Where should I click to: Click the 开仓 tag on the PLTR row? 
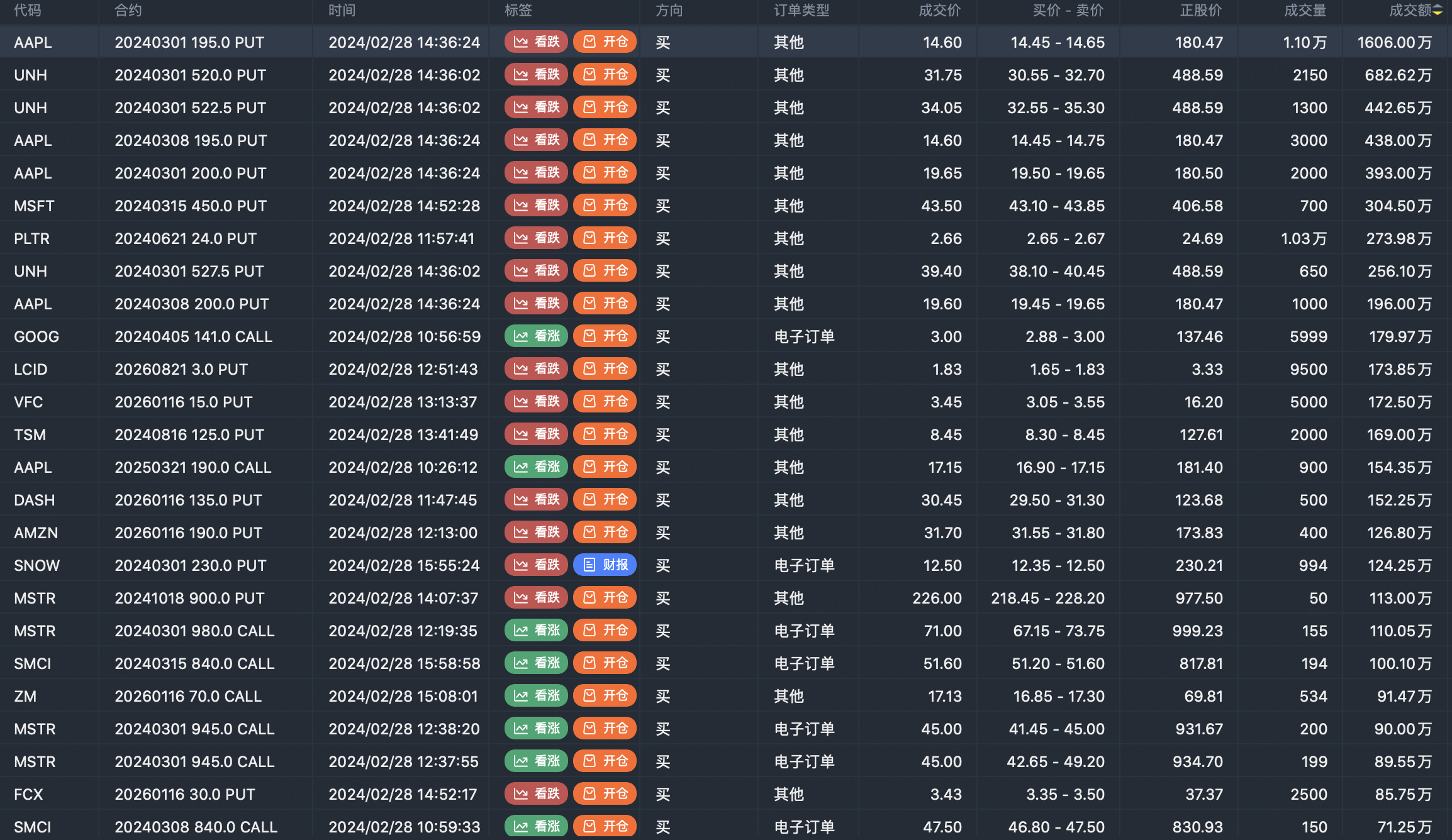tap(605, 238)
